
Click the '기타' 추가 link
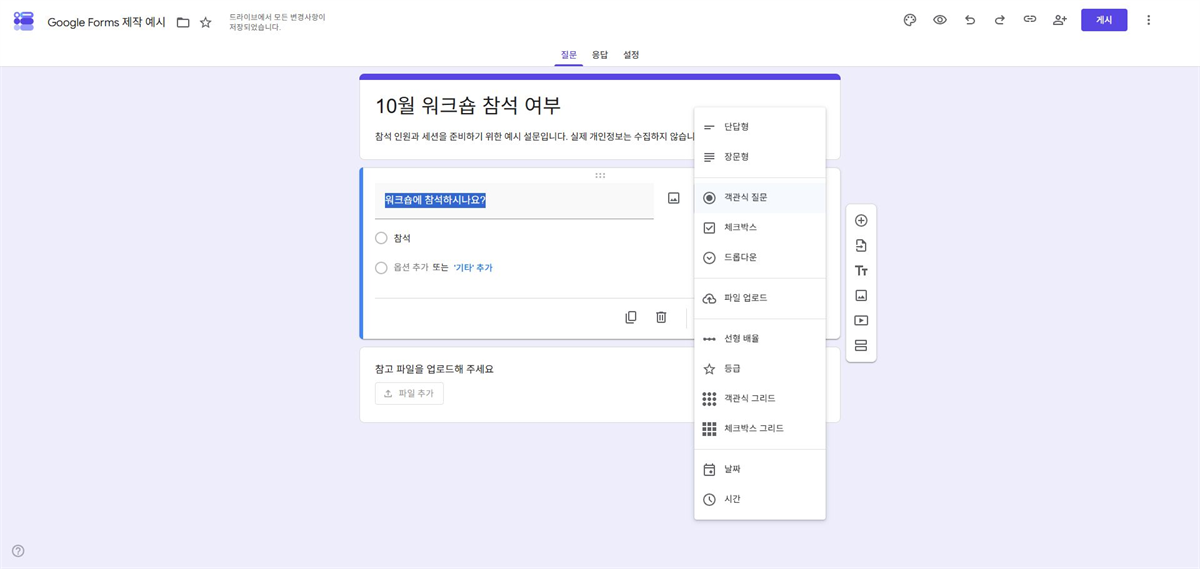473,268
